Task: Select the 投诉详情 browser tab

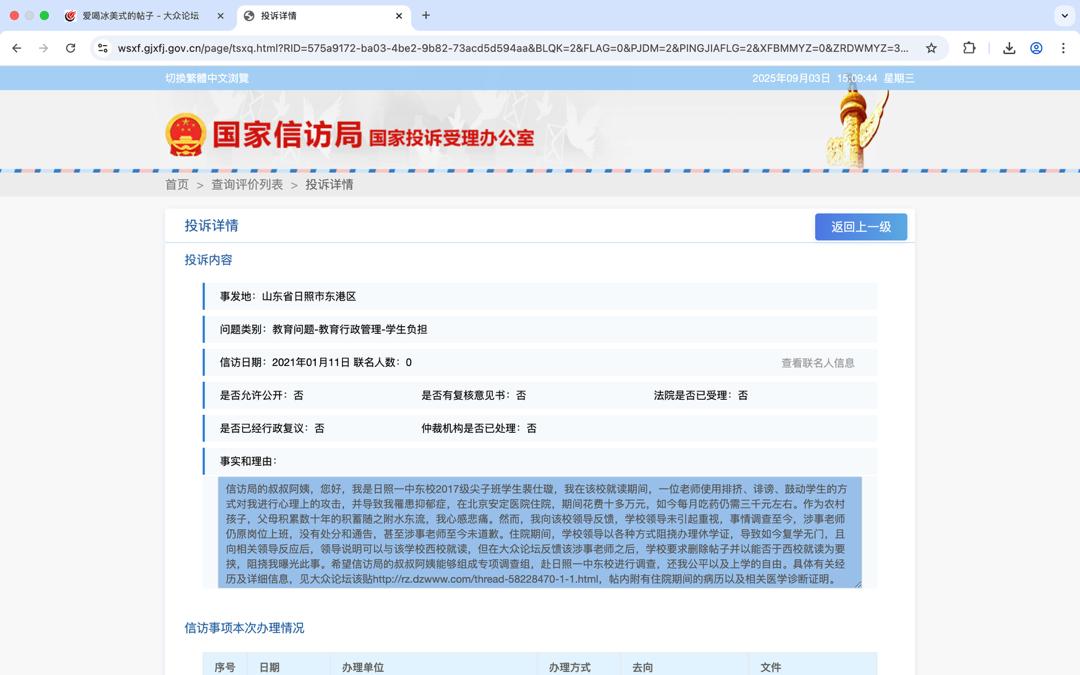Action: 320,16
